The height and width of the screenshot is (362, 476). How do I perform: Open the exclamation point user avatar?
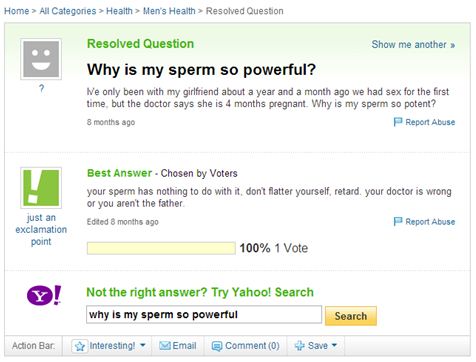(x=41, y=188)
